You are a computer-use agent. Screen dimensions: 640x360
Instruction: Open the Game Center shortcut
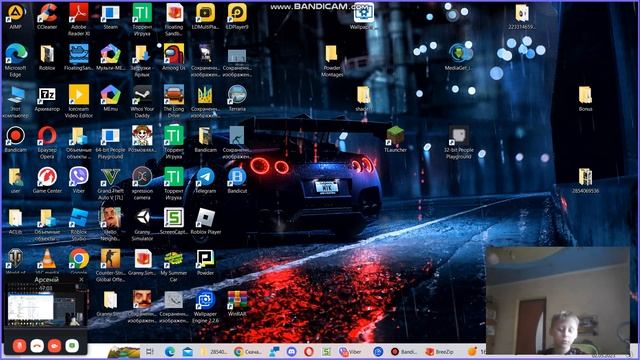pos(47,177)
